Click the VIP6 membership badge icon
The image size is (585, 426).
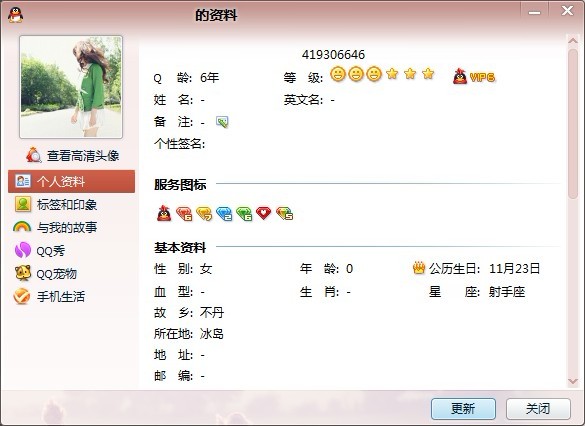[474, 76]
